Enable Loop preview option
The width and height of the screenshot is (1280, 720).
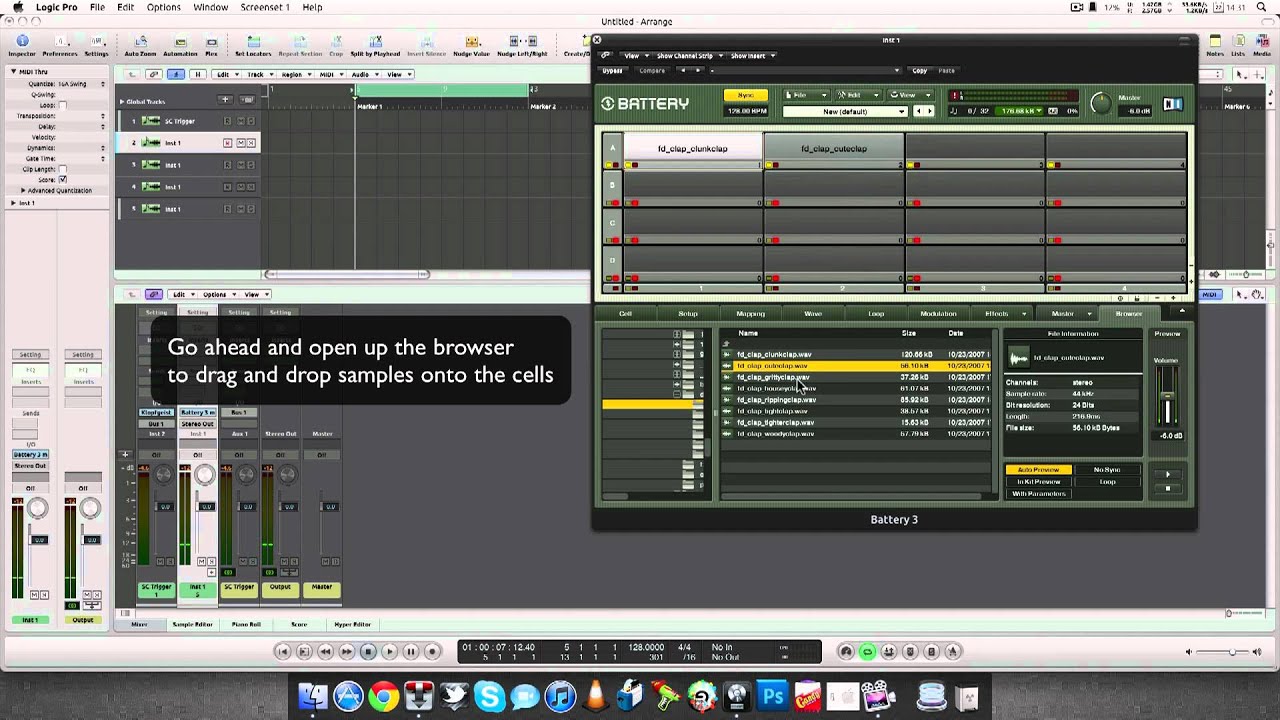[1107, 481]
